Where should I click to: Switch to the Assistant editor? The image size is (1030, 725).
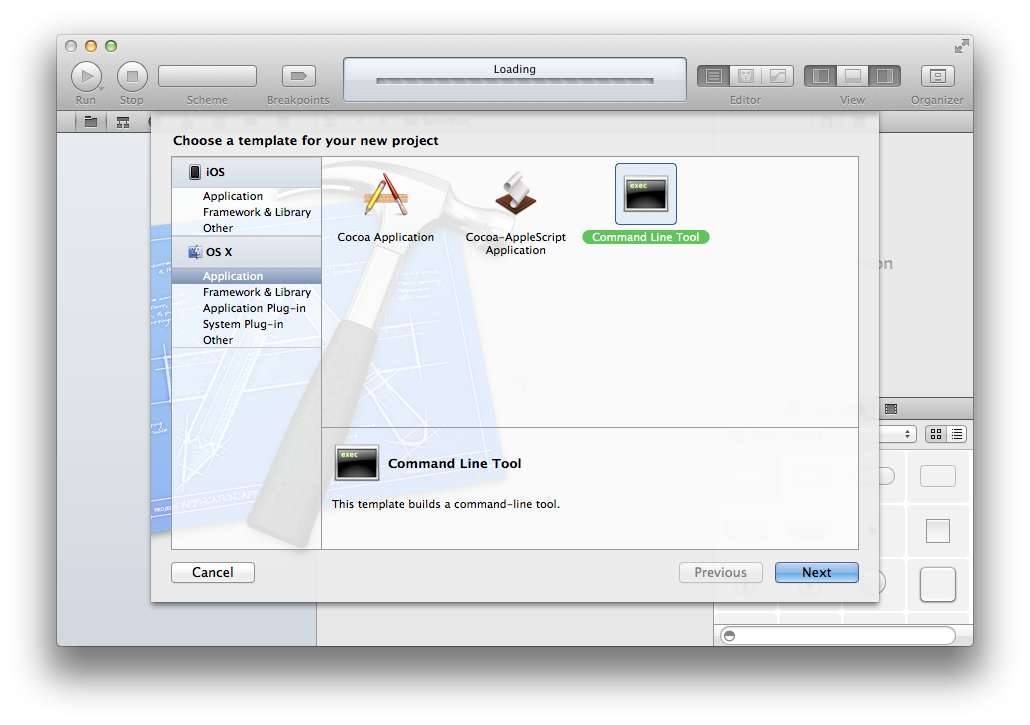pos(746,76)
